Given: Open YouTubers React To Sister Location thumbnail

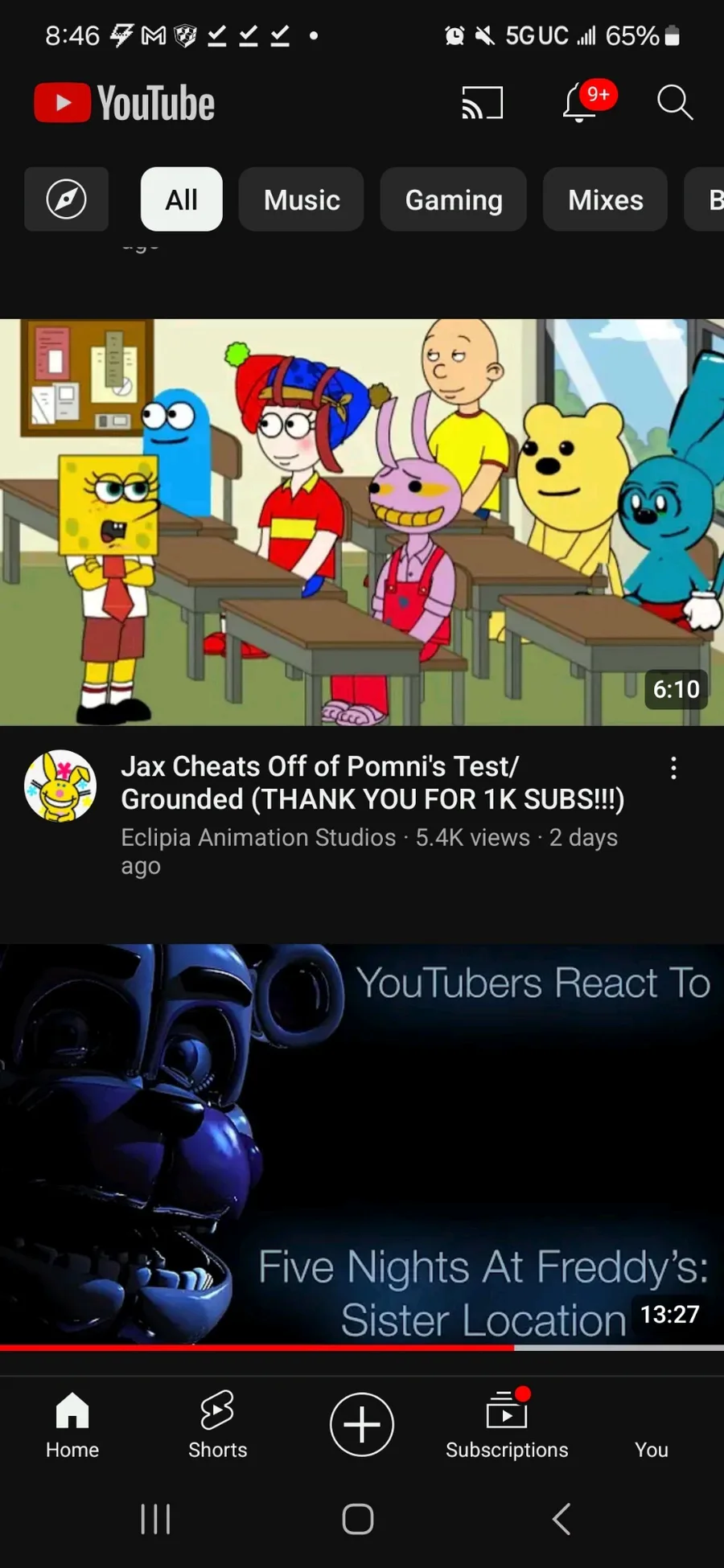Looking at the screenshot, I should click(x=362, y=1144).
